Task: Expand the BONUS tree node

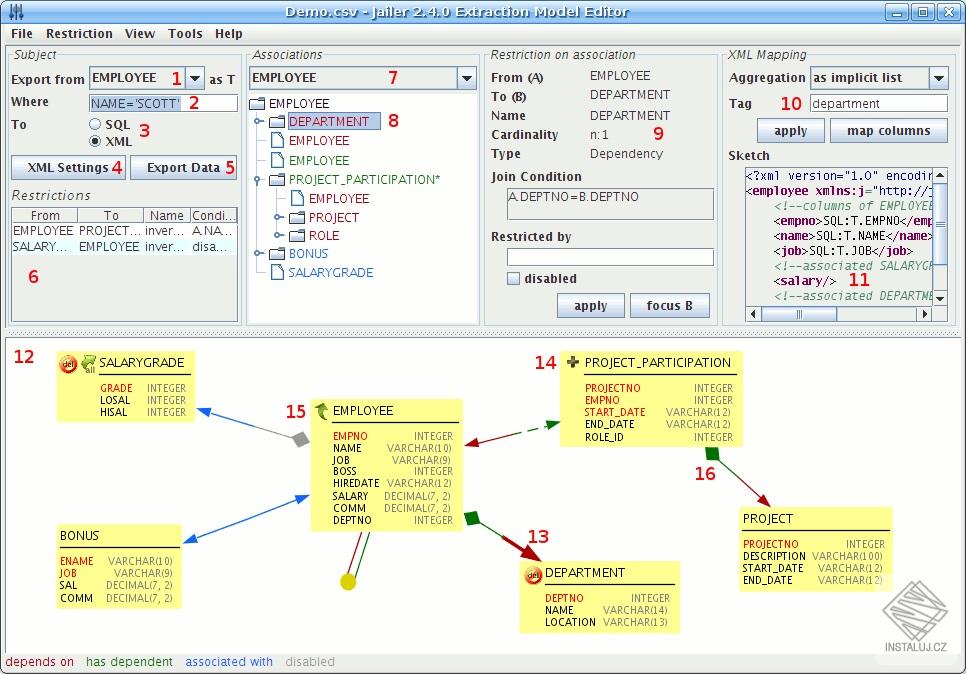Action: [259, 253]
